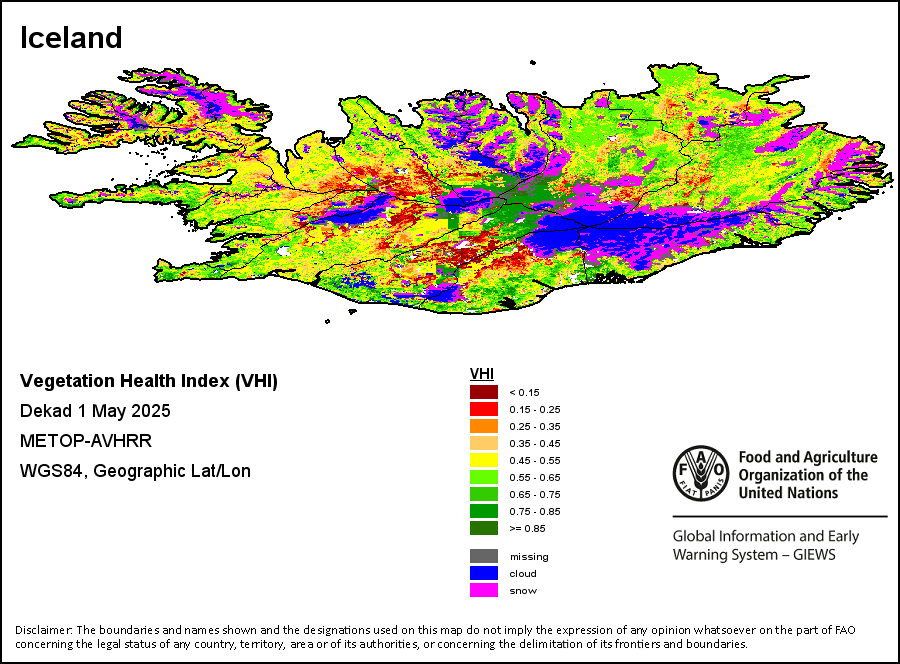This screenshot has height=664, width=900.
Task: Click the 'Iceland' map title
Action: [71, 38]
